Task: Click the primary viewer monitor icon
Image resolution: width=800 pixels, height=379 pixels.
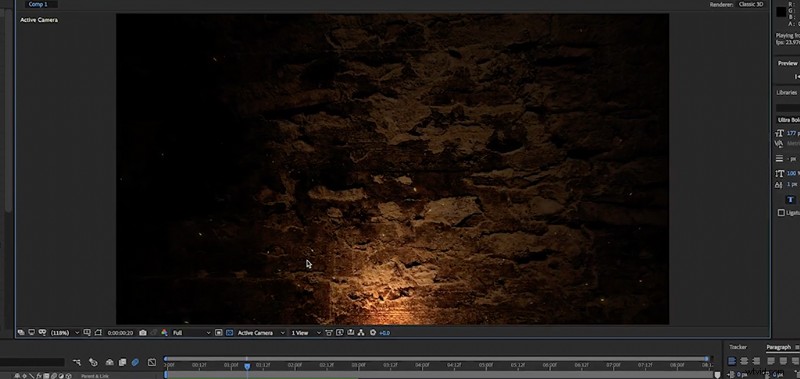Action: click(32, 333)
